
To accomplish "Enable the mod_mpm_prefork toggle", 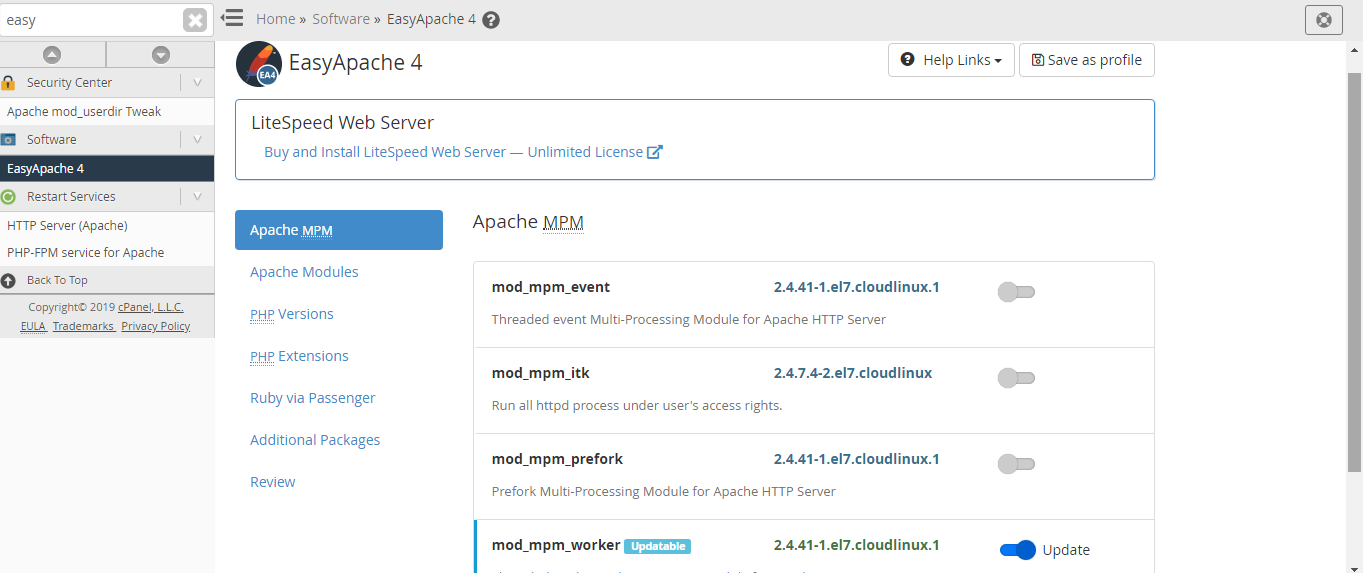I will [1016, 464].
